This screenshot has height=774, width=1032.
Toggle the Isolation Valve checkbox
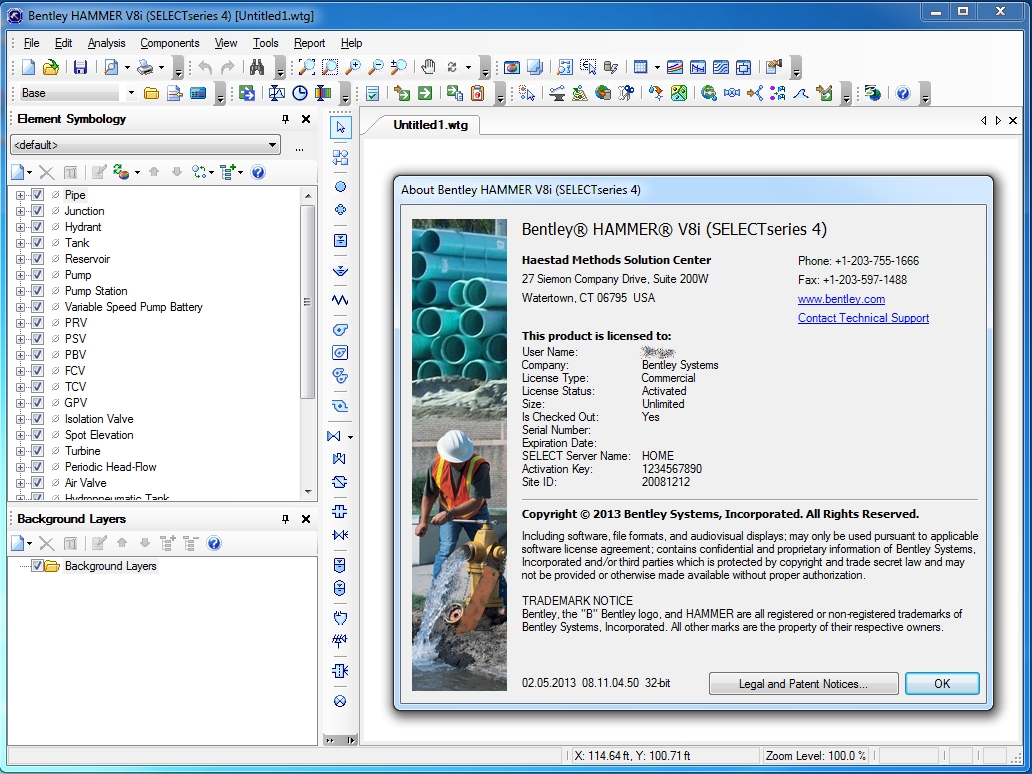(x=38, y=419)
